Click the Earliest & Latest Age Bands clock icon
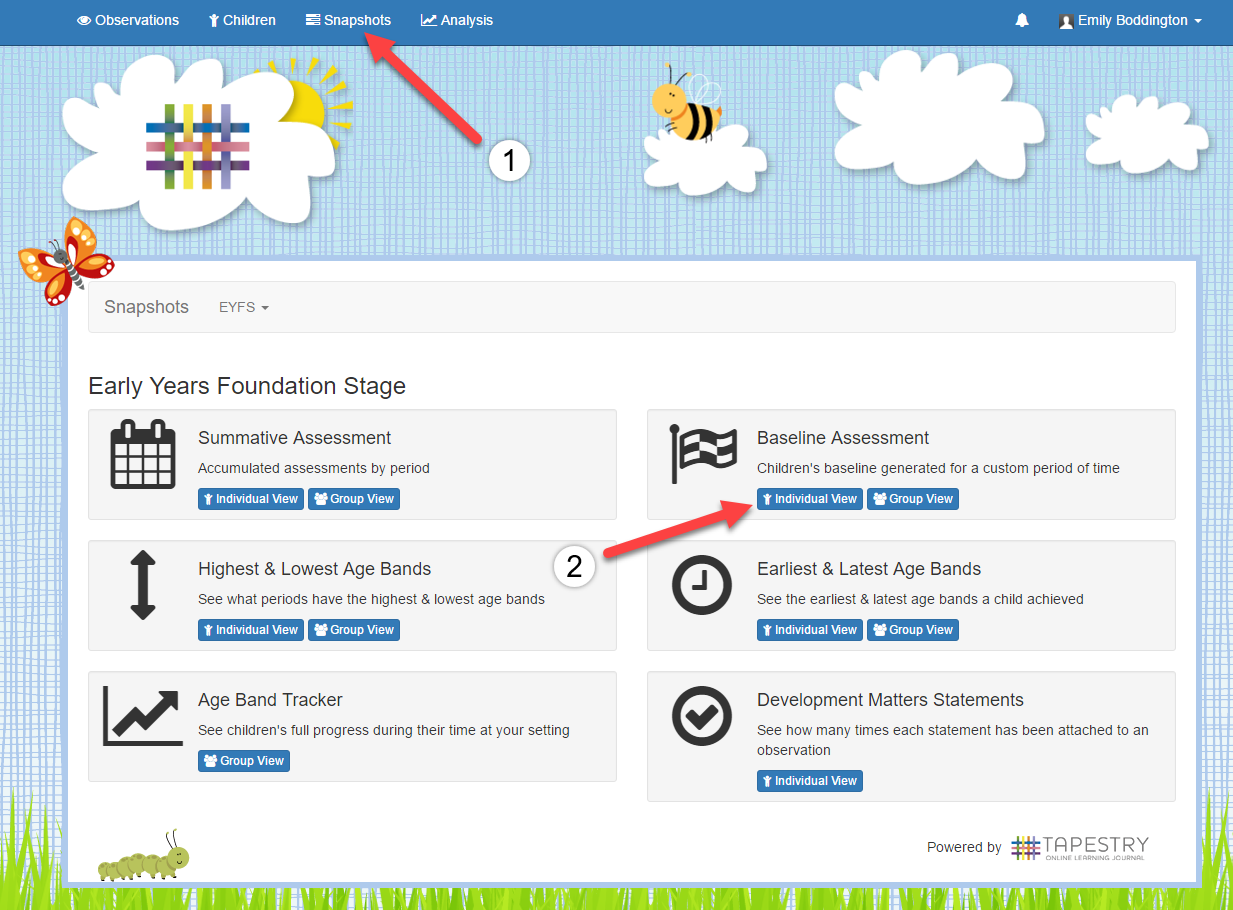 coord(702,585)
